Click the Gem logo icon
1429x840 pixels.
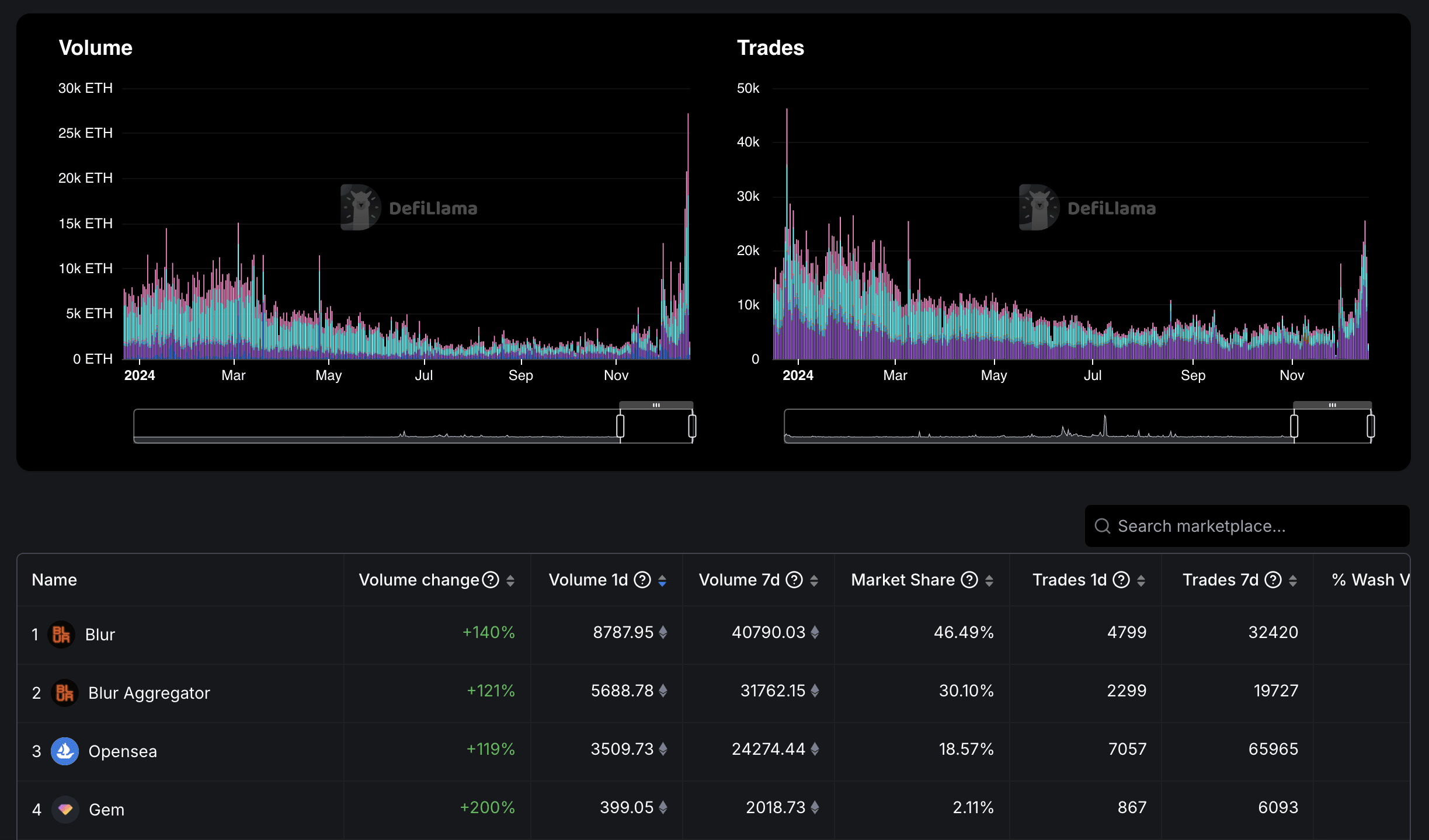point(65,810)
